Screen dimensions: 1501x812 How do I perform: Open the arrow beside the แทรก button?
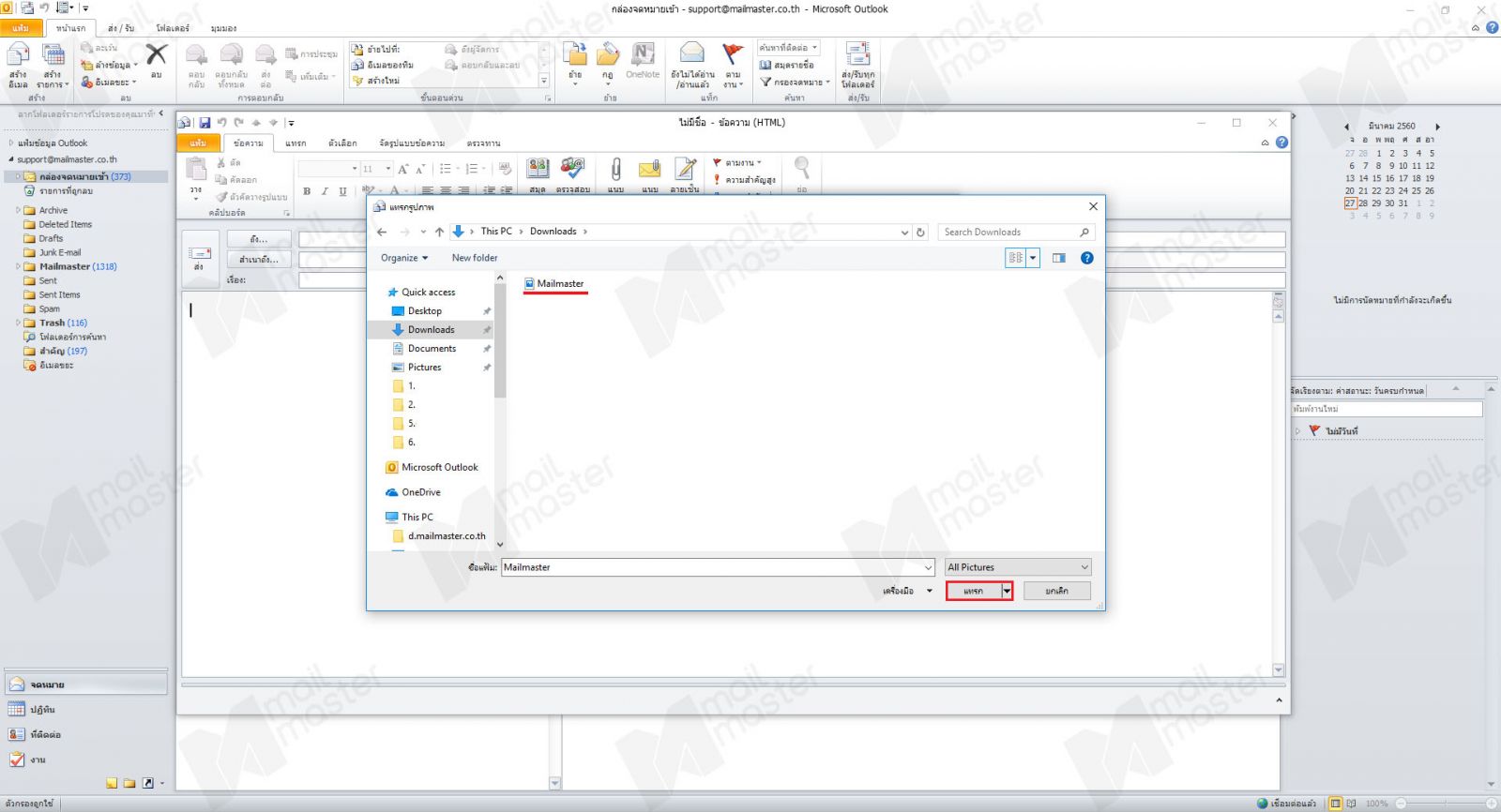pyautogui.click(x=1007, y=591)
